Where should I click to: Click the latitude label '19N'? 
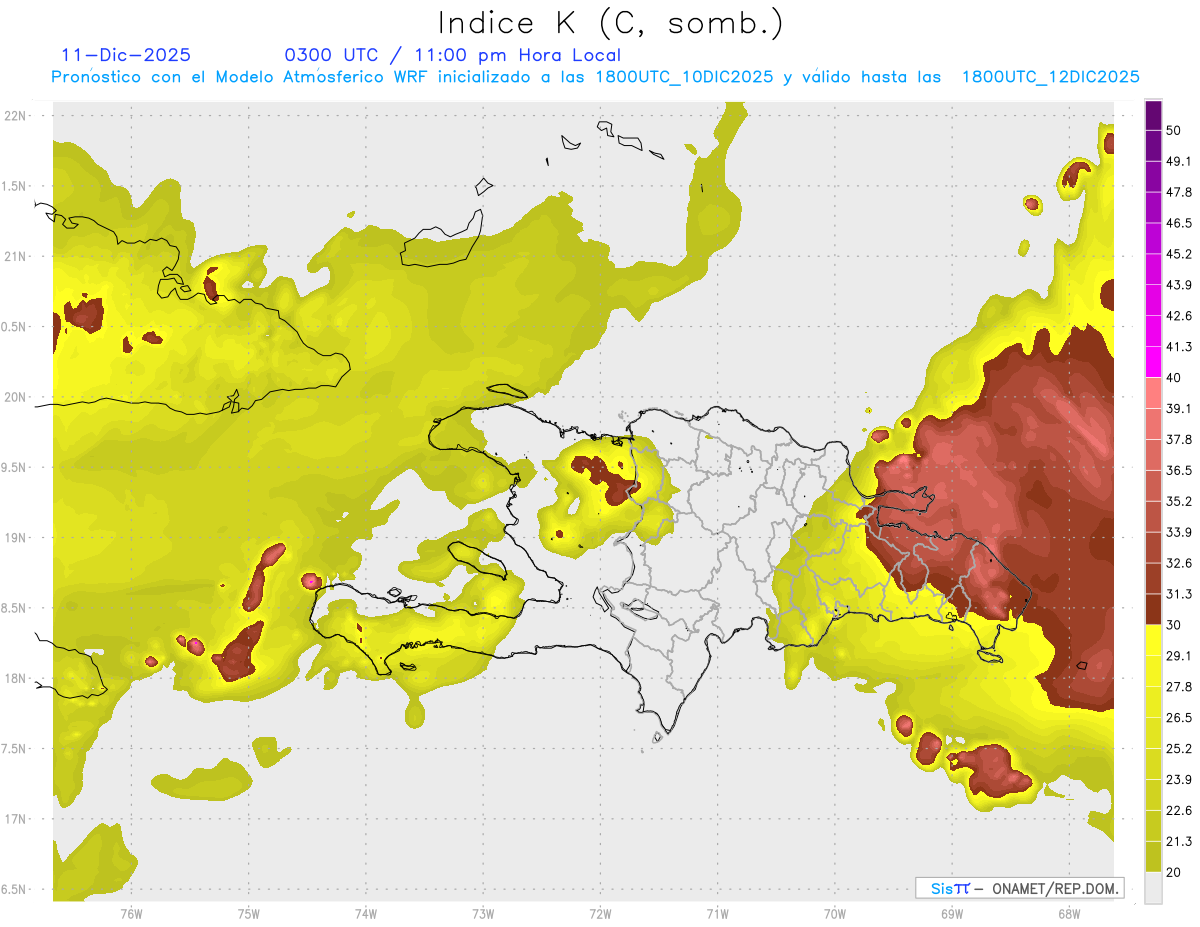click(x=17, y=538)
